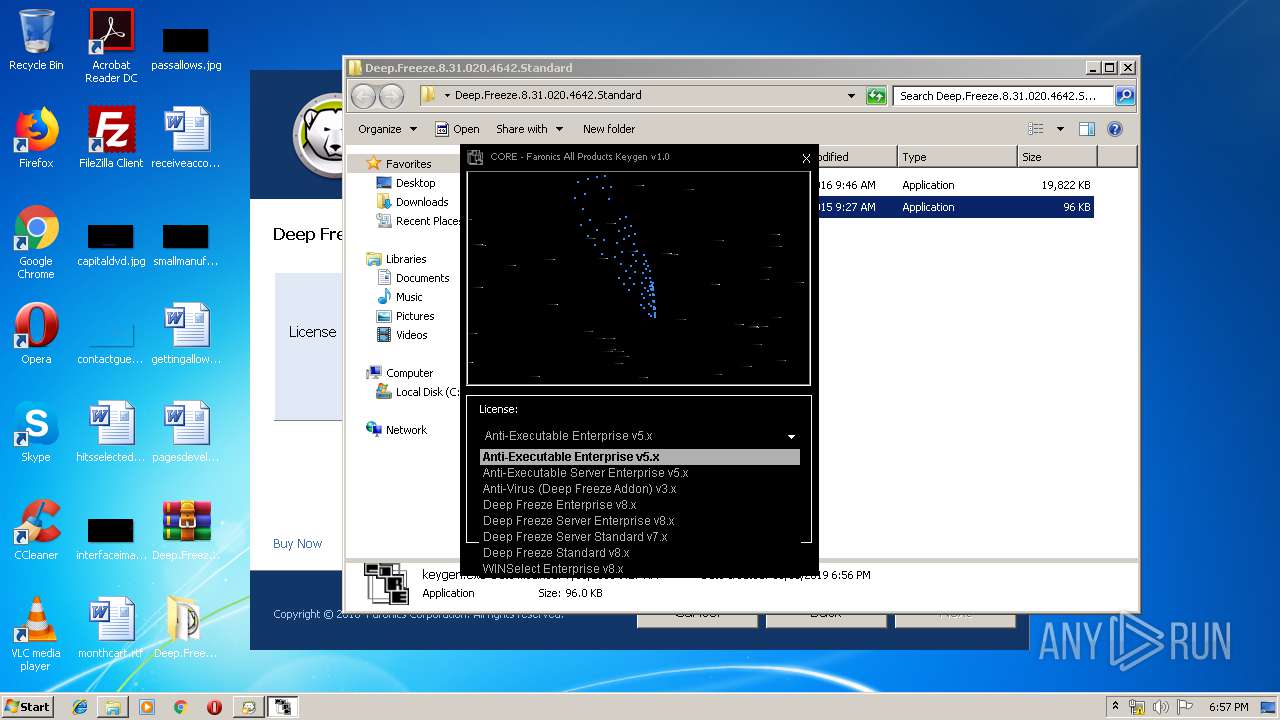This screenshot has height=720, width=1280.
Task: Open pagesdevel Word document
Action: tap(186, 432)
